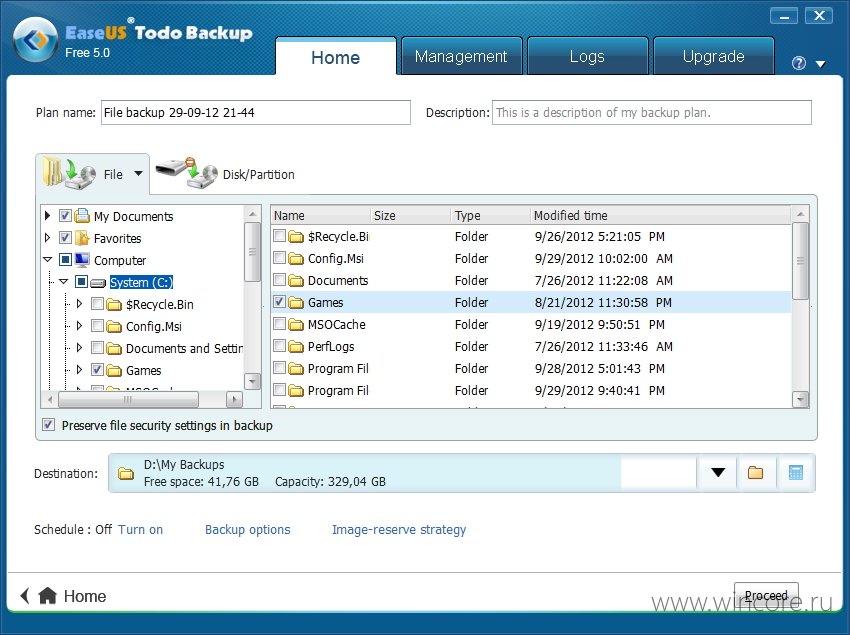
Task: Check the MSOCache checkbox in file list
Action: tap(279, 324)
